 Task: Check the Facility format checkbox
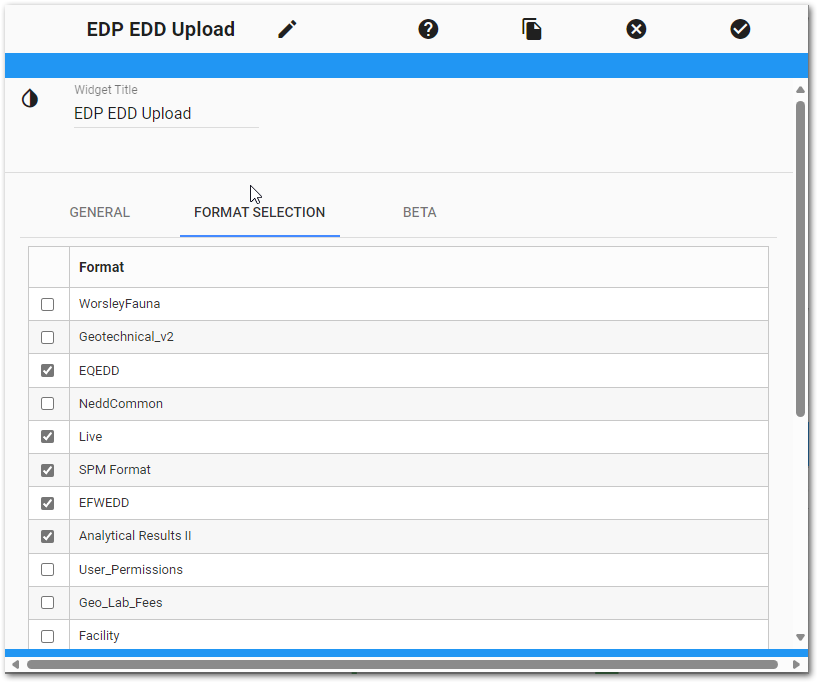(x=47, y=635)
